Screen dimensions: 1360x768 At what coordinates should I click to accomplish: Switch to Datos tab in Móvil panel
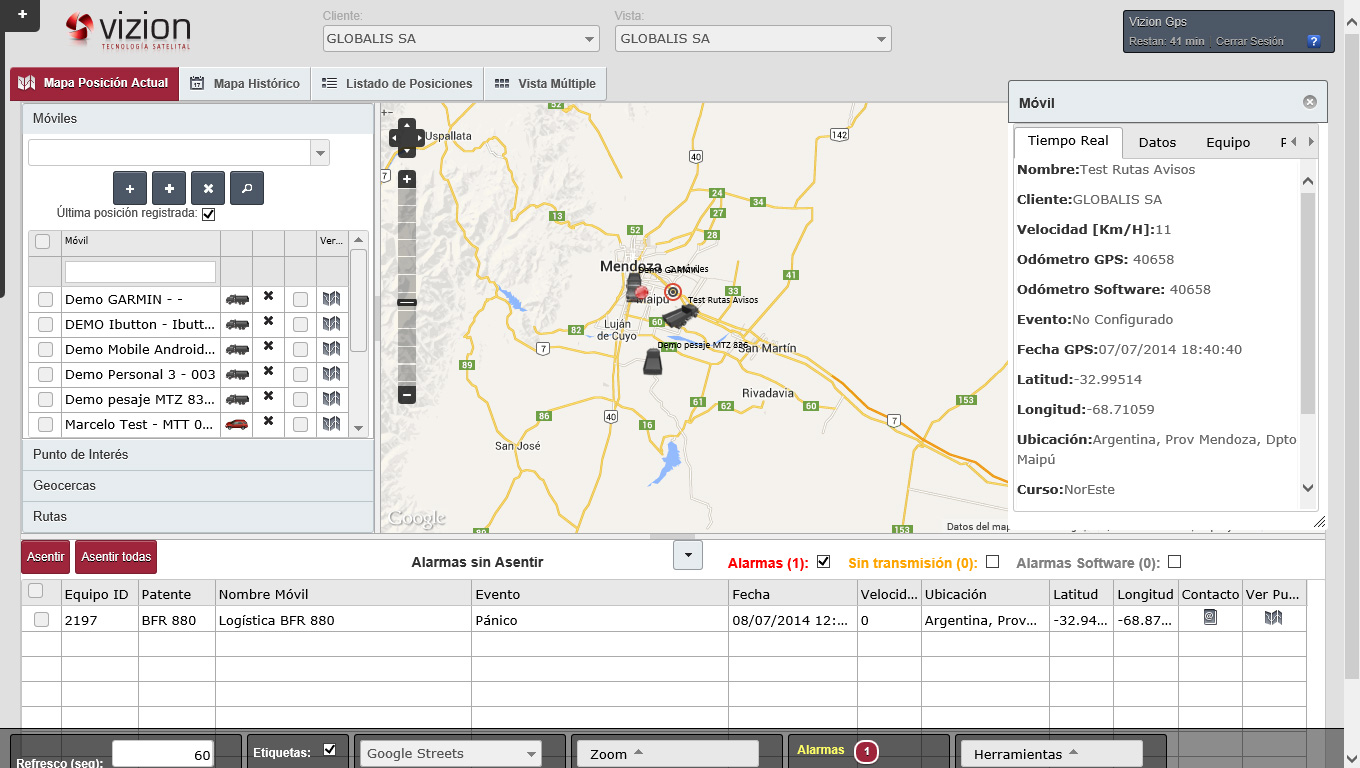pos(1157,142)
